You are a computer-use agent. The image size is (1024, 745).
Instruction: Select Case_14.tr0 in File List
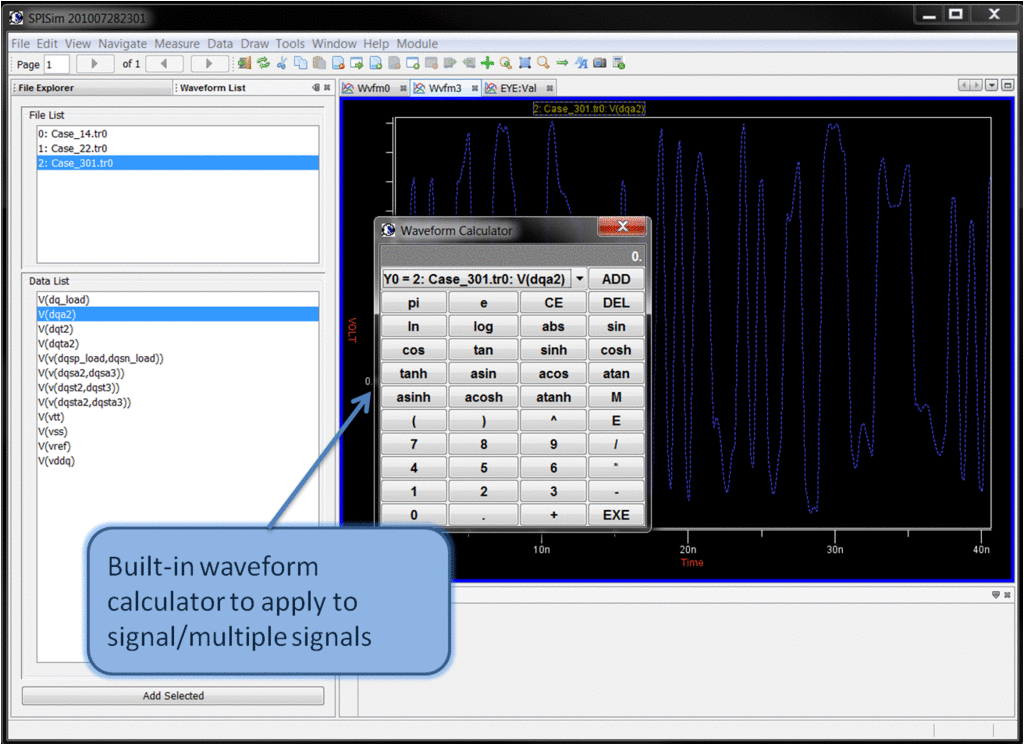click(x=72, y=133)
